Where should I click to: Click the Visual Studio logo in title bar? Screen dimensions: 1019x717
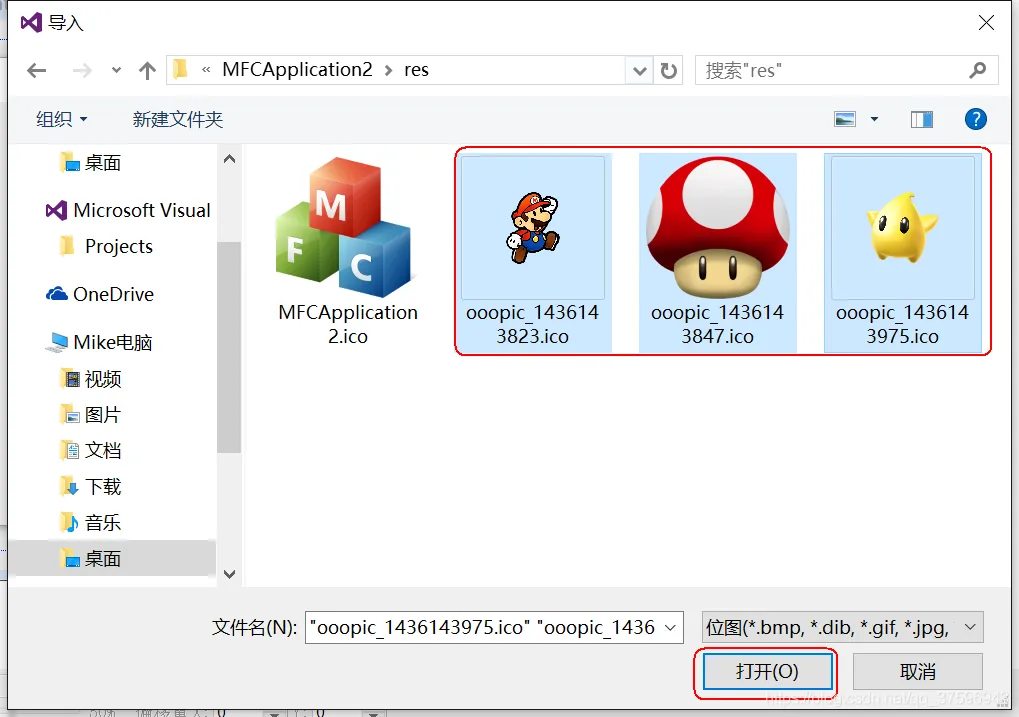point(31,23)
